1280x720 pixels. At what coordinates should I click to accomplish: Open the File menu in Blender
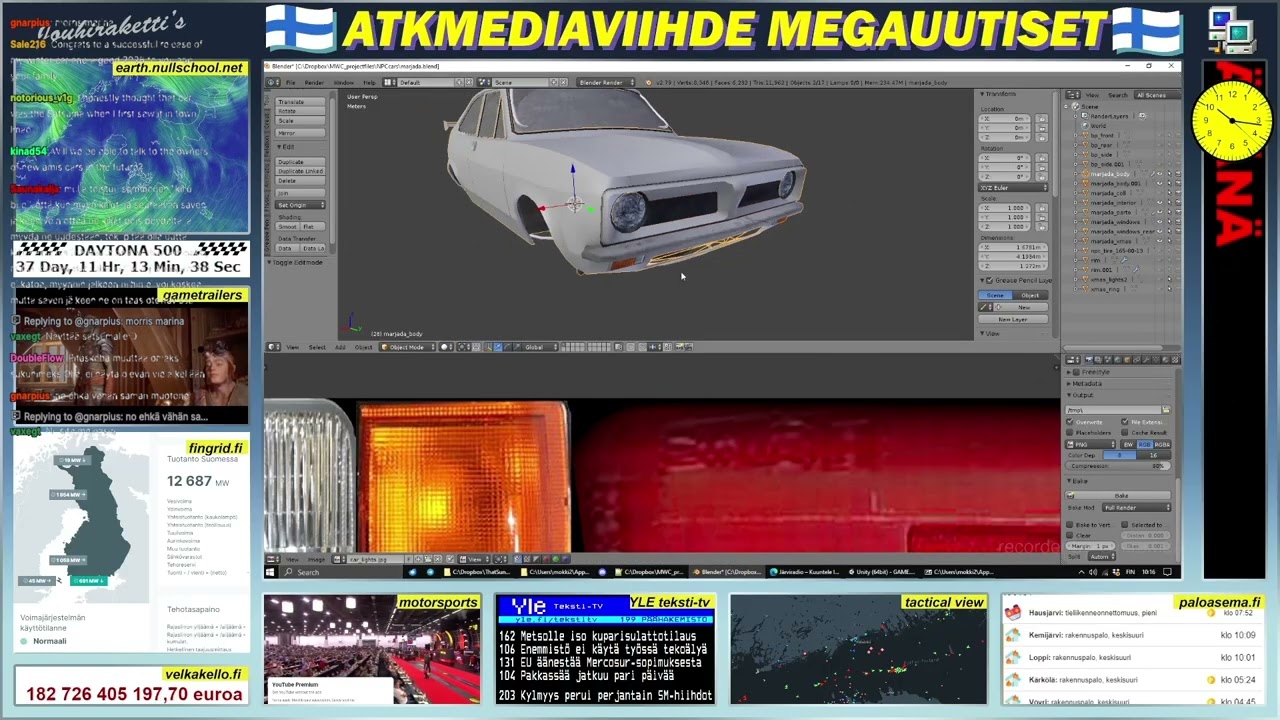291,82
